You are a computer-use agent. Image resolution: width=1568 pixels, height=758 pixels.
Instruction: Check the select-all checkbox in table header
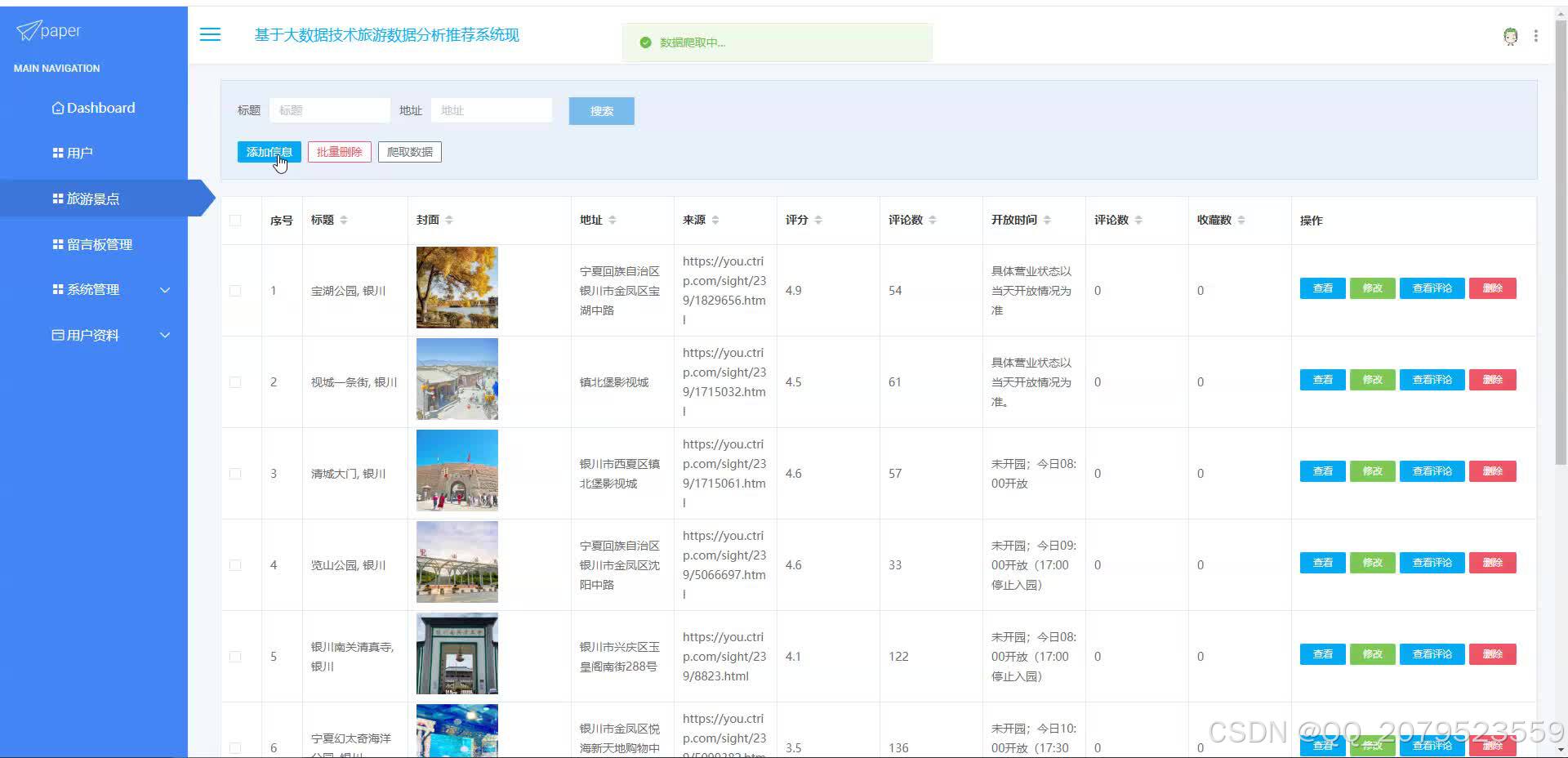[235, 220]
